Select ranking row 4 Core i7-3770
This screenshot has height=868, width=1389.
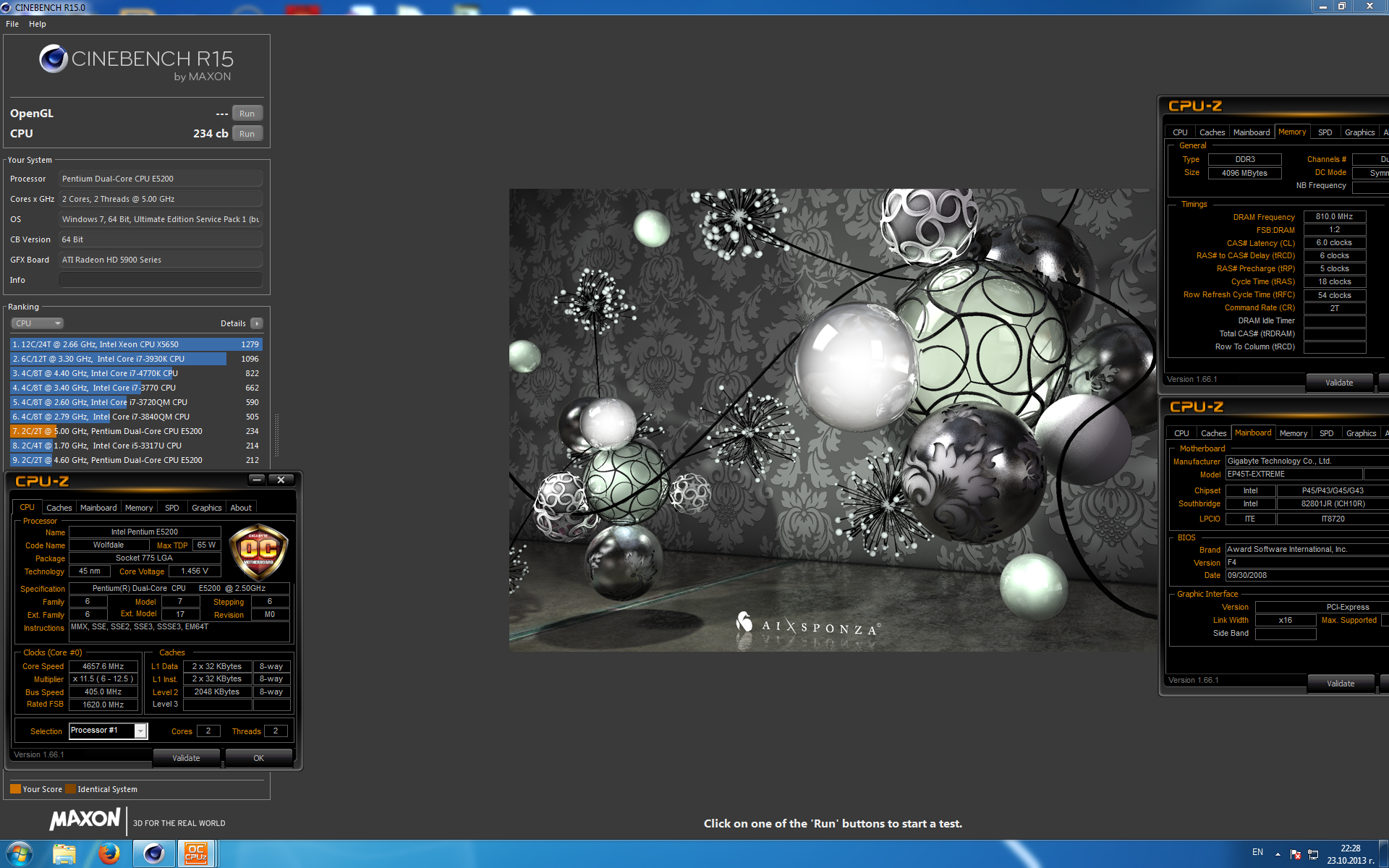(x=136, y=388)
